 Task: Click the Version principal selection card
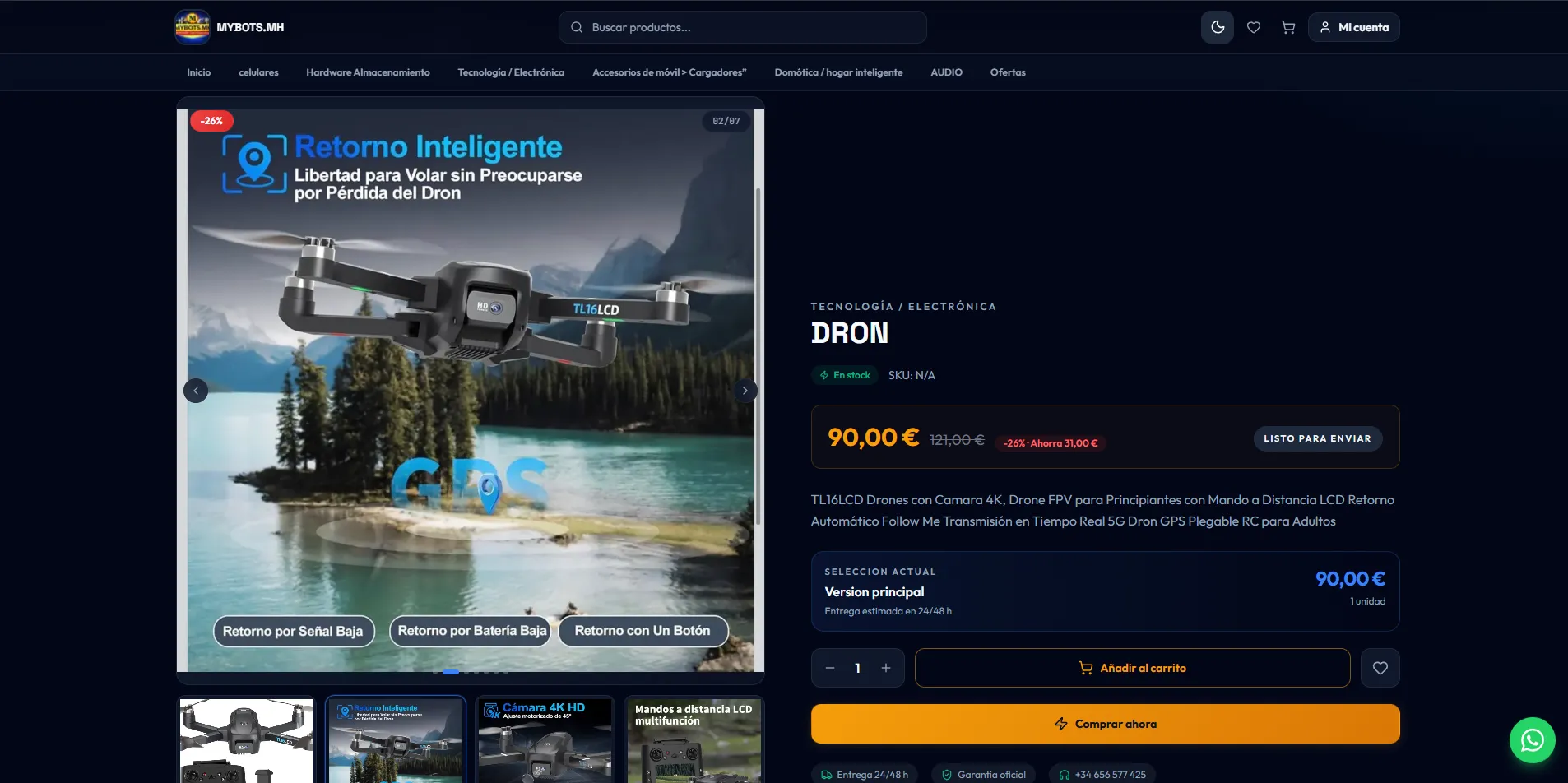1106,591
